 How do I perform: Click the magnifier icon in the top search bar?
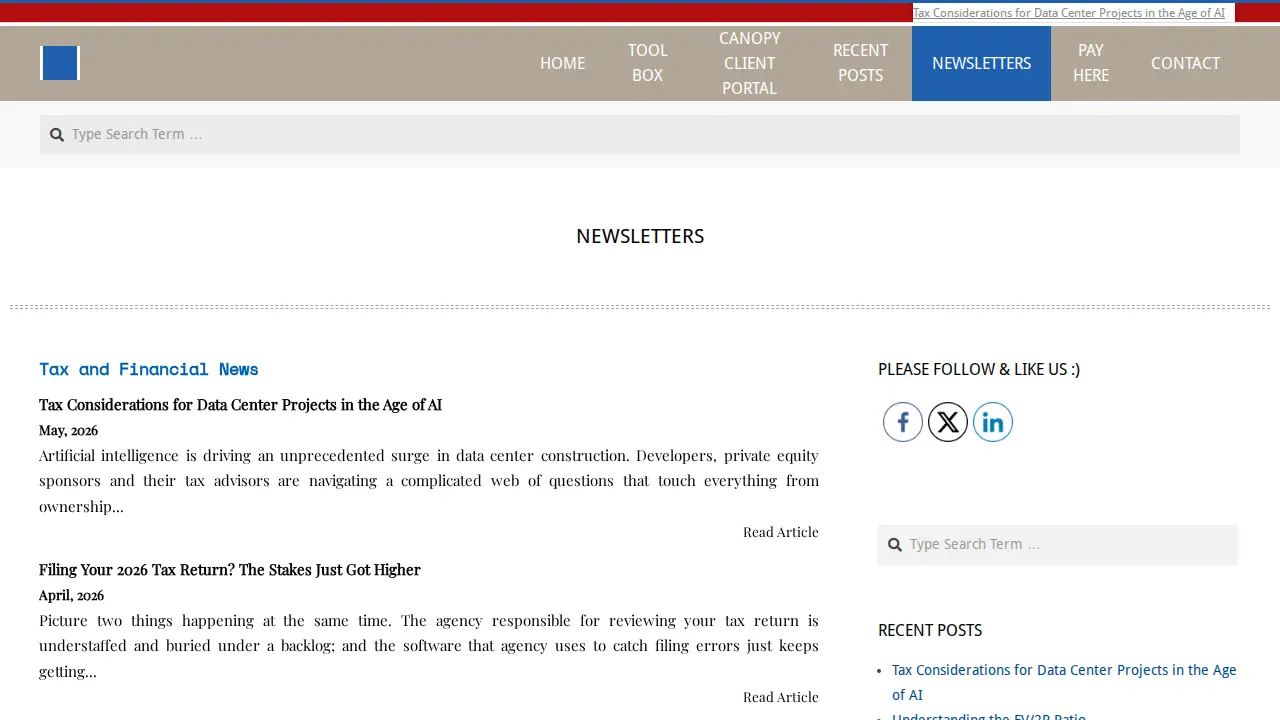click(57, 135)
